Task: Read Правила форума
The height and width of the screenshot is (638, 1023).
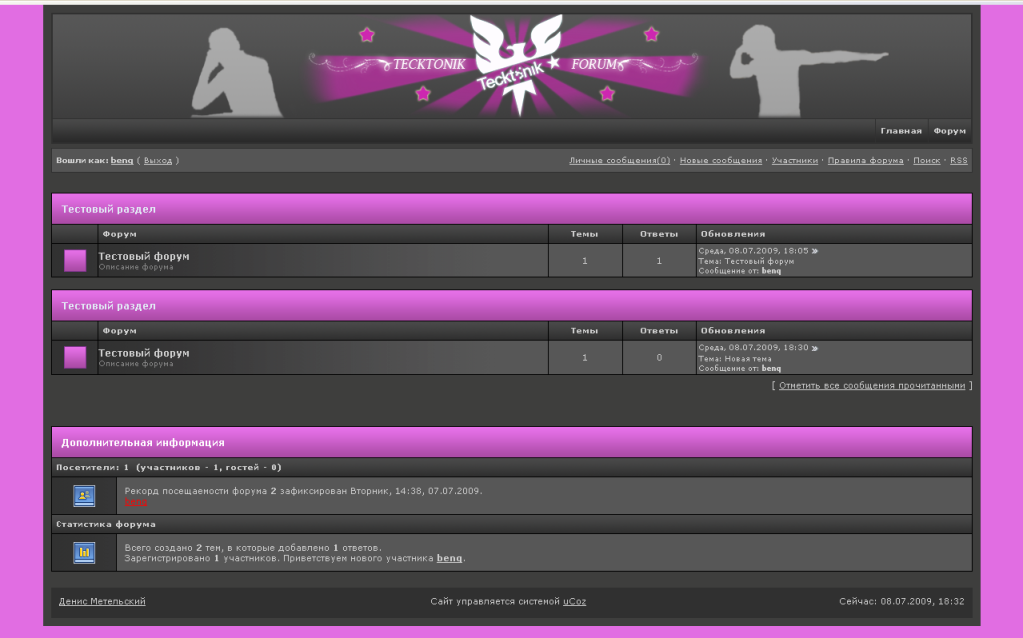Action: [866, 160]
